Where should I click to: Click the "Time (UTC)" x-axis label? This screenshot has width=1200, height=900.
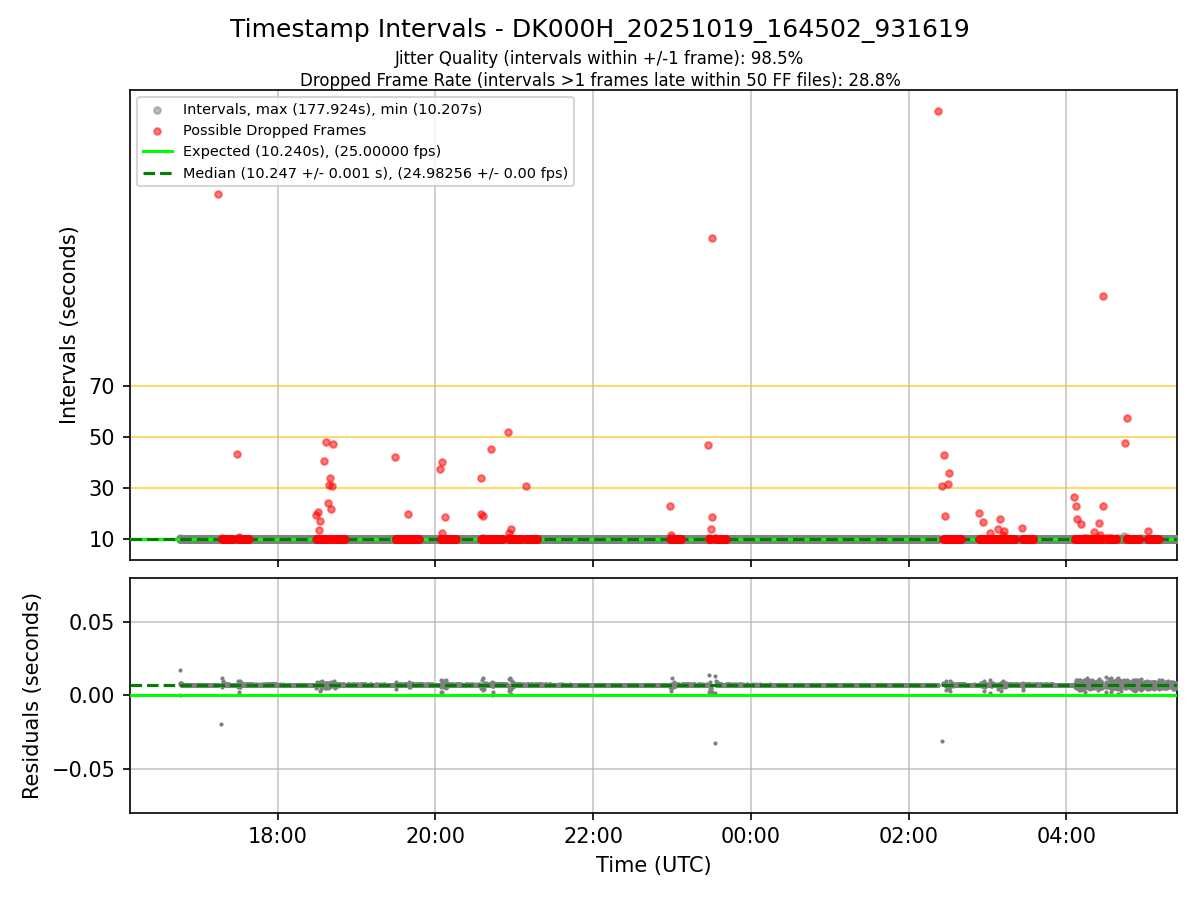click(x=653, y=865)
